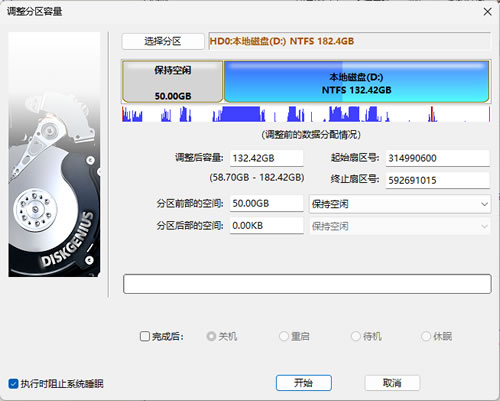500x401 pixels.
Task: Select the 重启 radio option
Action: click(x=283, y=336)
